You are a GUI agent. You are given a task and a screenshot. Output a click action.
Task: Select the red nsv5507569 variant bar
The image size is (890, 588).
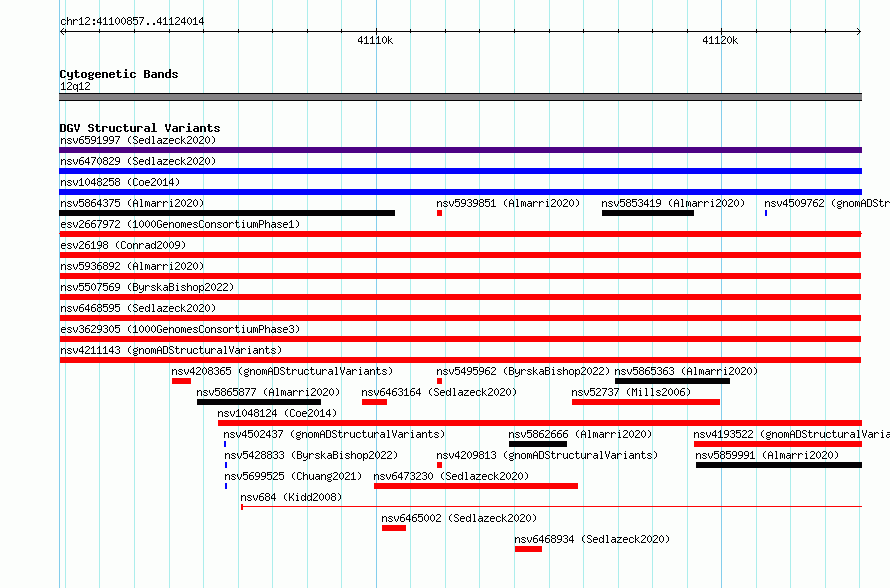coord(460,297)
